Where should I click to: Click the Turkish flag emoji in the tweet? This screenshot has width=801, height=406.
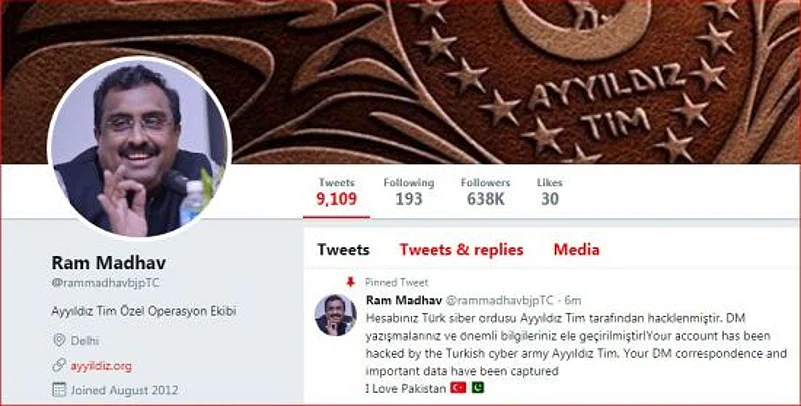pyautogui.click(x=458, y=388)
